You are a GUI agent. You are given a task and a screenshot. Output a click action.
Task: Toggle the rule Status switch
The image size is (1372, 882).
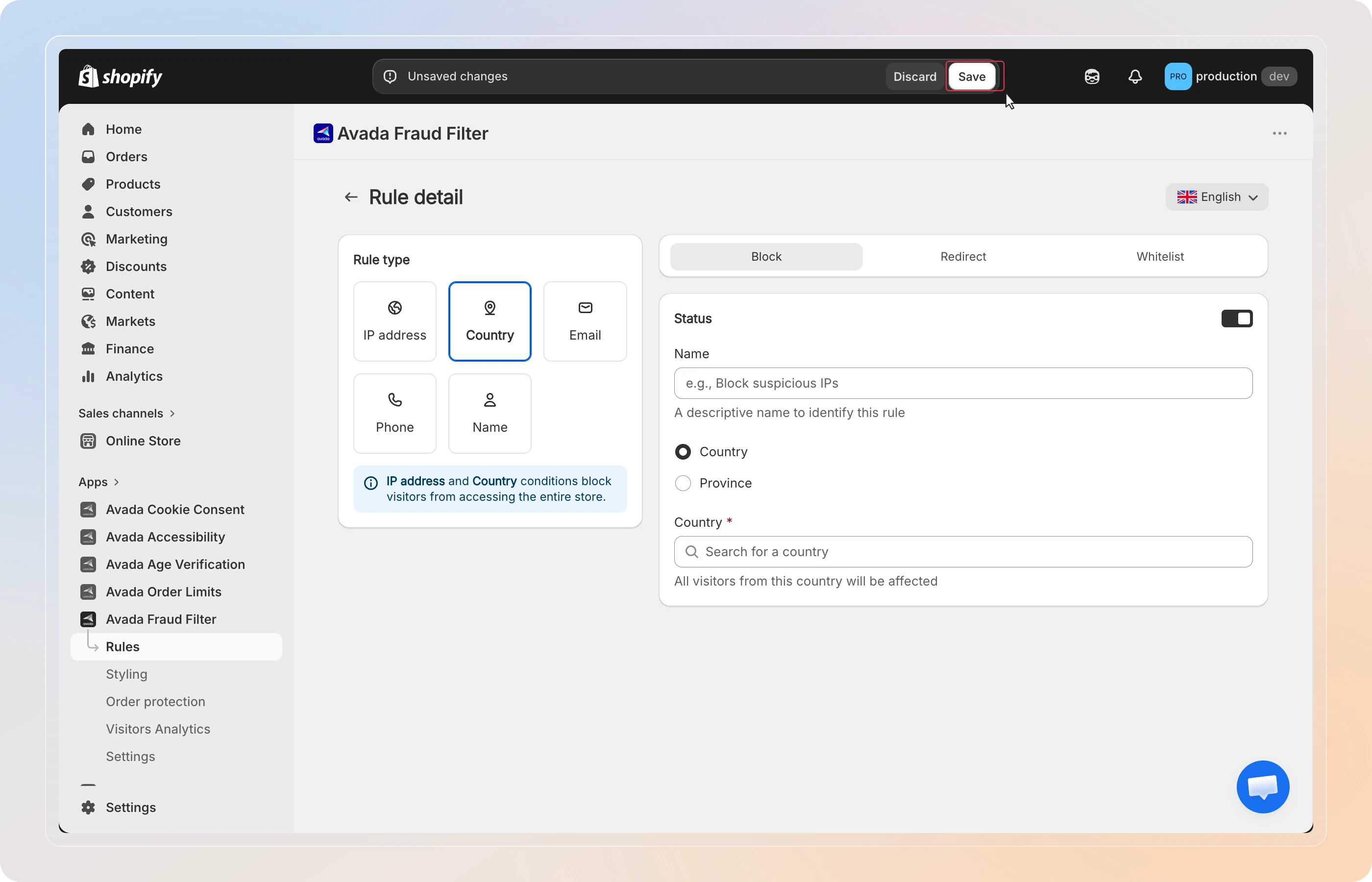1236,318
